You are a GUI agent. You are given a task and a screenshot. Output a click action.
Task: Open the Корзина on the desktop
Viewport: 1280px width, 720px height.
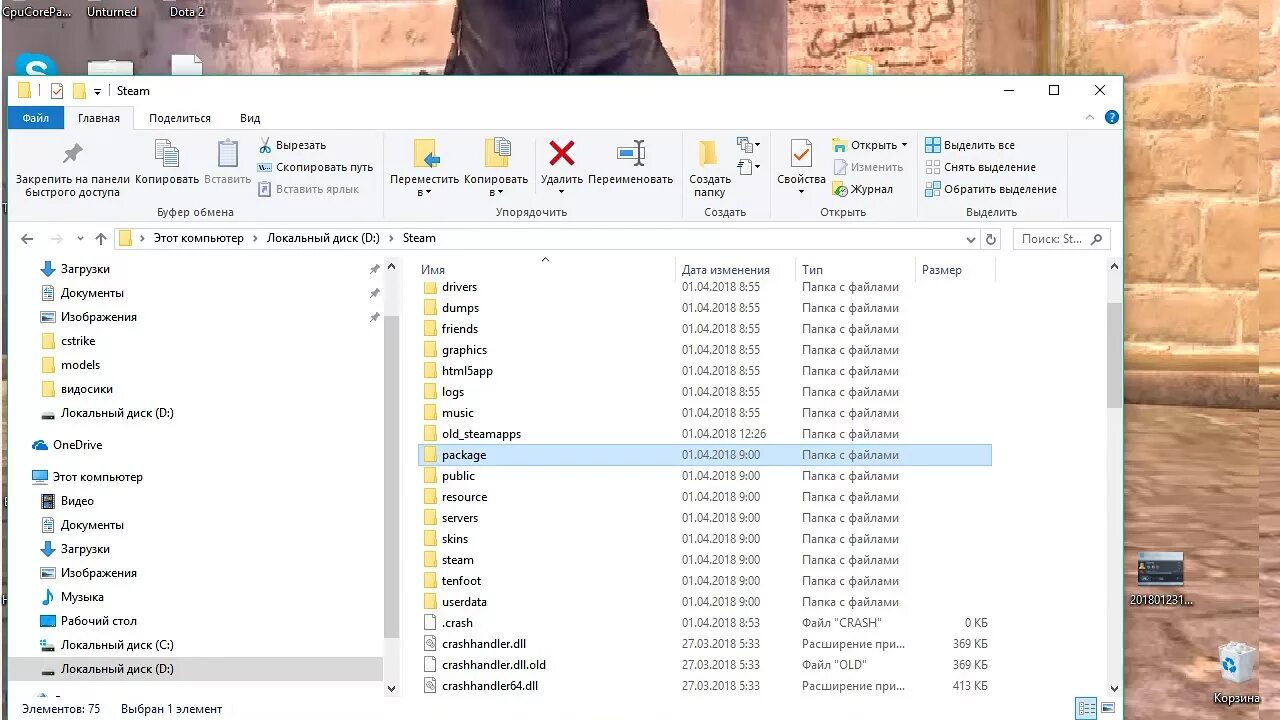1236,663
